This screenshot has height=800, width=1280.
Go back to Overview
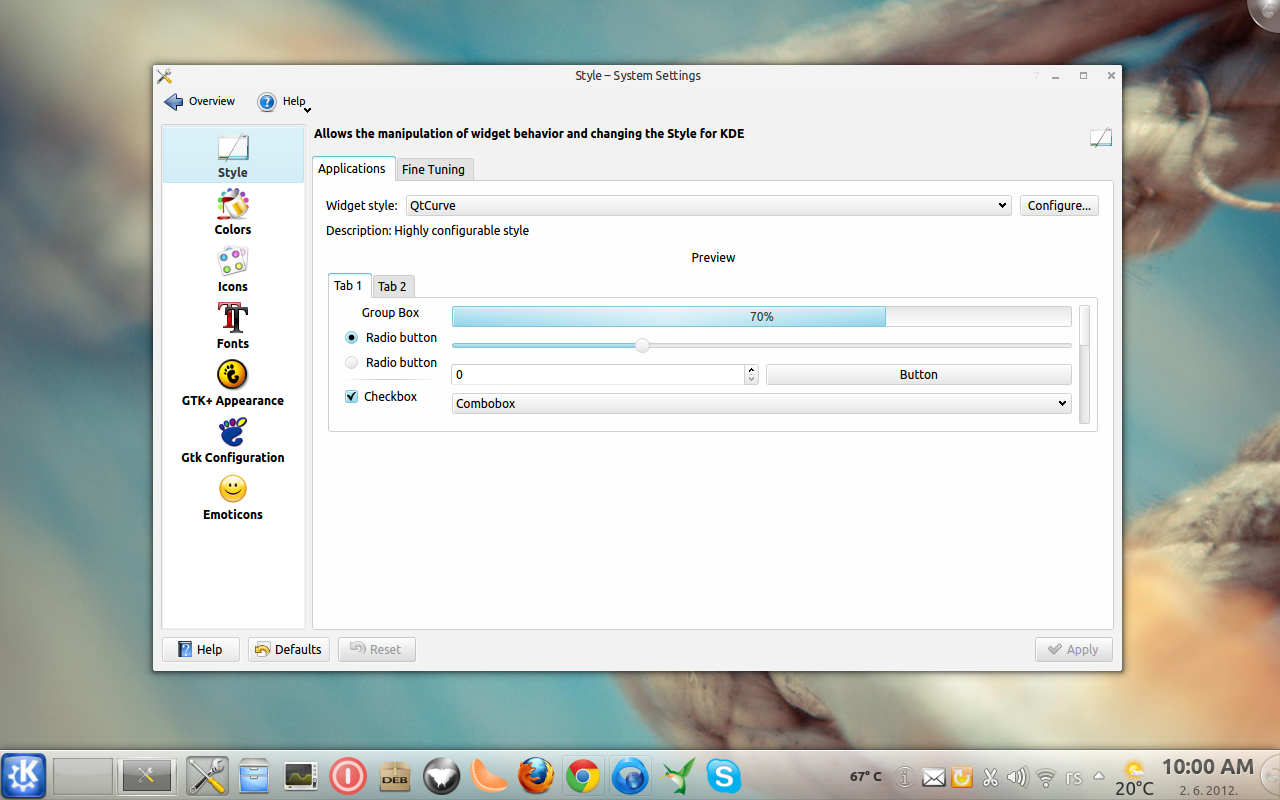coord(200,101)
